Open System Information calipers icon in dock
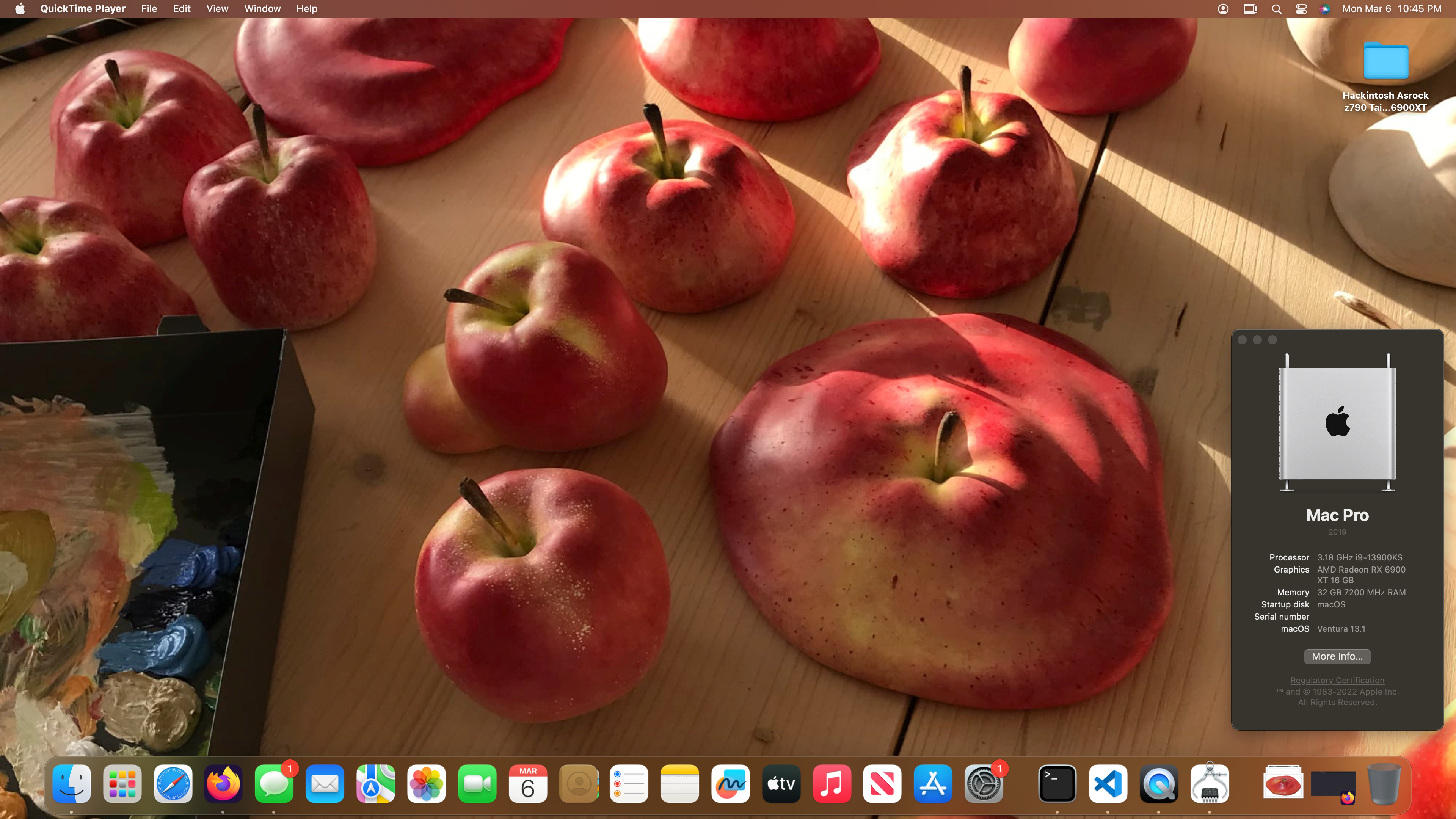Screen dimensions: 1456x819 tap(1210, 783)
